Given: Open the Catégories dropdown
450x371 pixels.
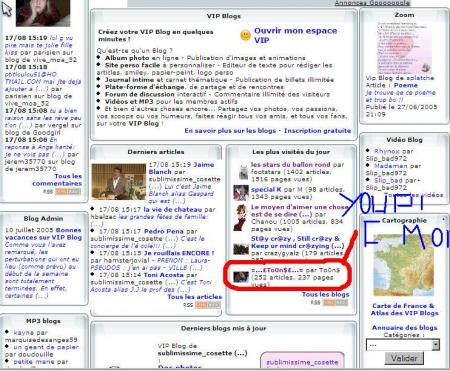Looking at the screenshot, I should (403, 345).
